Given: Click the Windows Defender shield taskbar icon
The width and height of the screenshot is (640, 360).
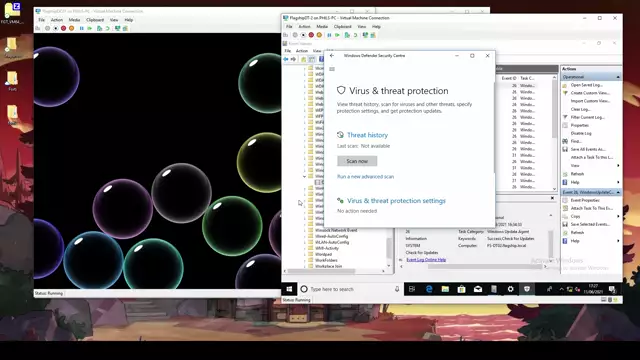Looking at the screenshot, I should [527, 289].
